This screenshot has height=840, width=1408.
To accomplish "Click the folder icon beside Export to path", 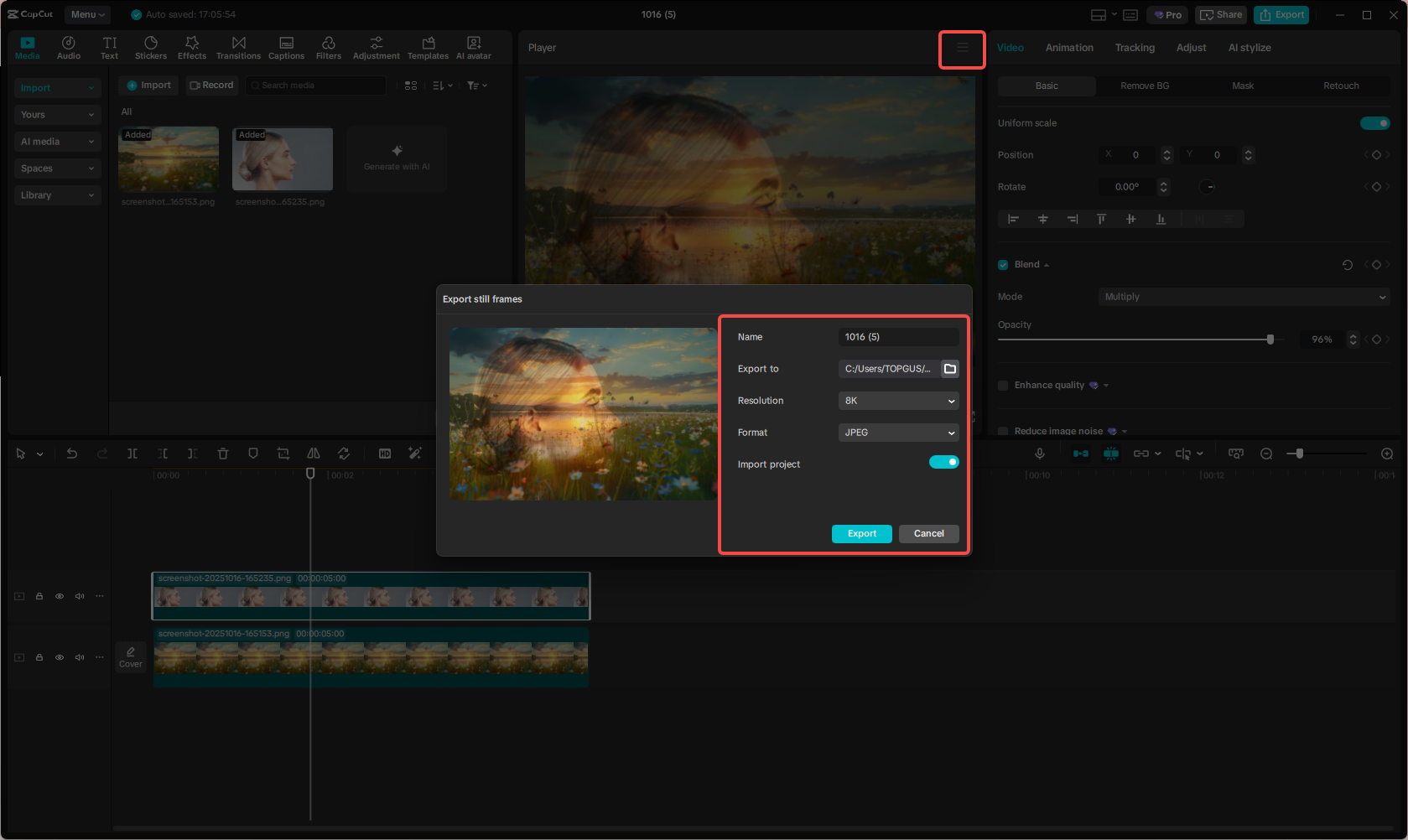I will [949, 369].
